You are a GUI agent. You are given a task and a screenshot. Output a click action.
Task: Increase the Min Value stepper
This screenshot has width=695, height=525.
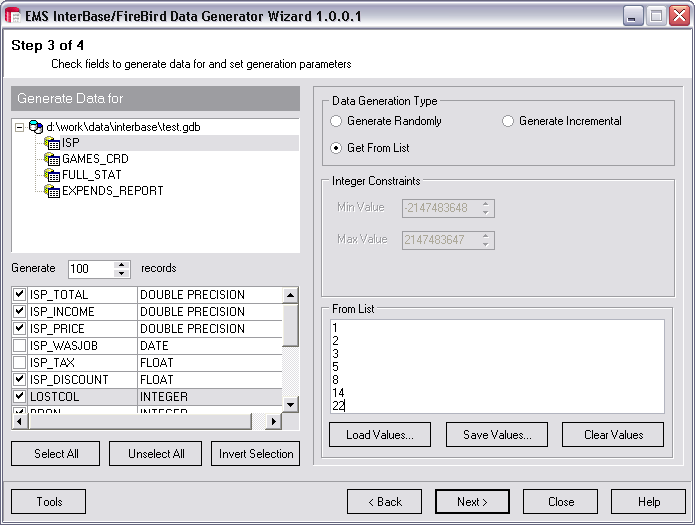click(486, 204)
